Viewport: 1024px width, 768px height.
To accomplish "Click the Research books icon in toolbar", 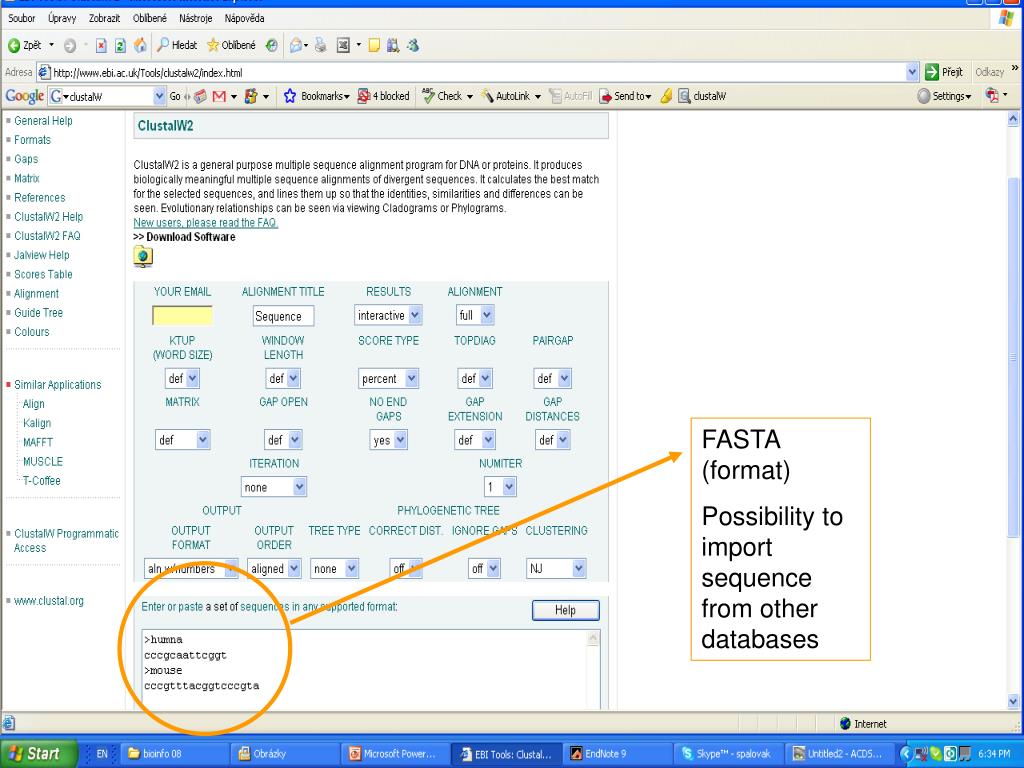I will 392,45.
